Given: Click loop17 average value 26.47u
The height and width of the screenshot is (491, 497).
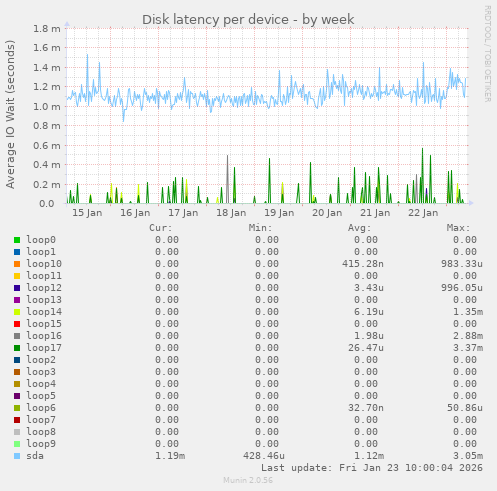Looking at the screenshot, I should pos(366,348).
